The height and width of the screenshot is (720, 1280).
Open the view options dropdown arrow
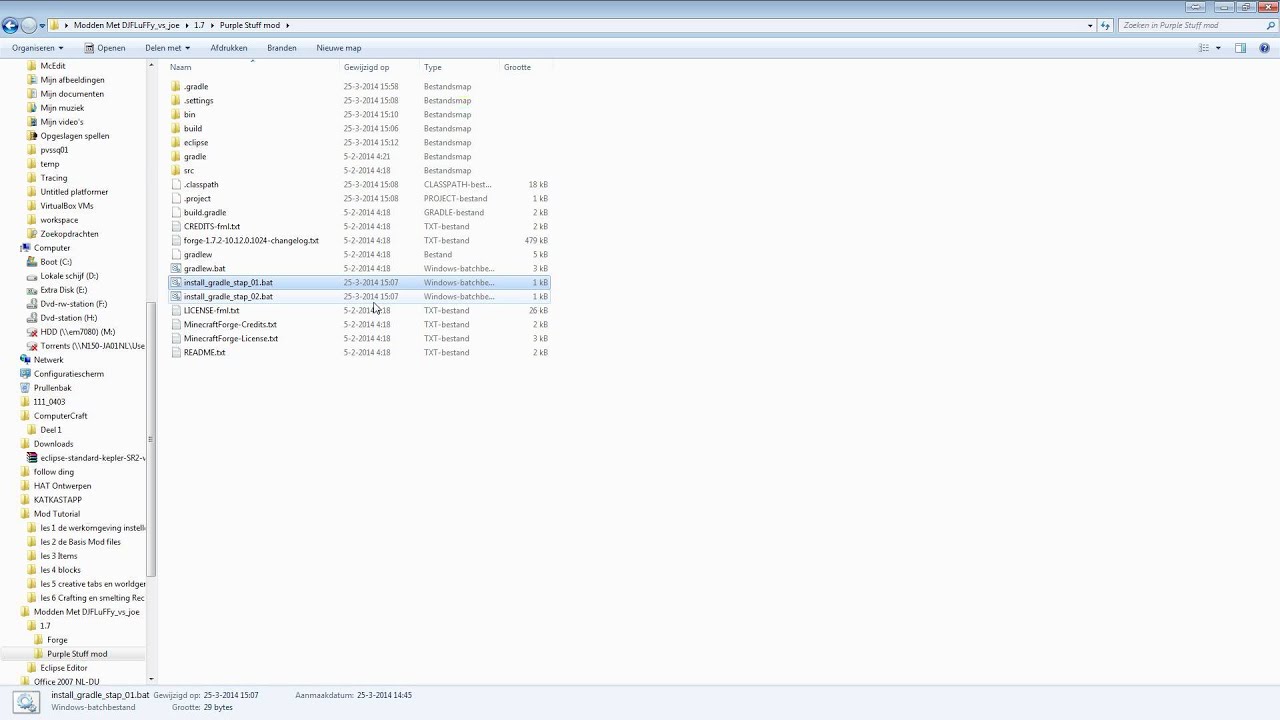coord(1218,48)
